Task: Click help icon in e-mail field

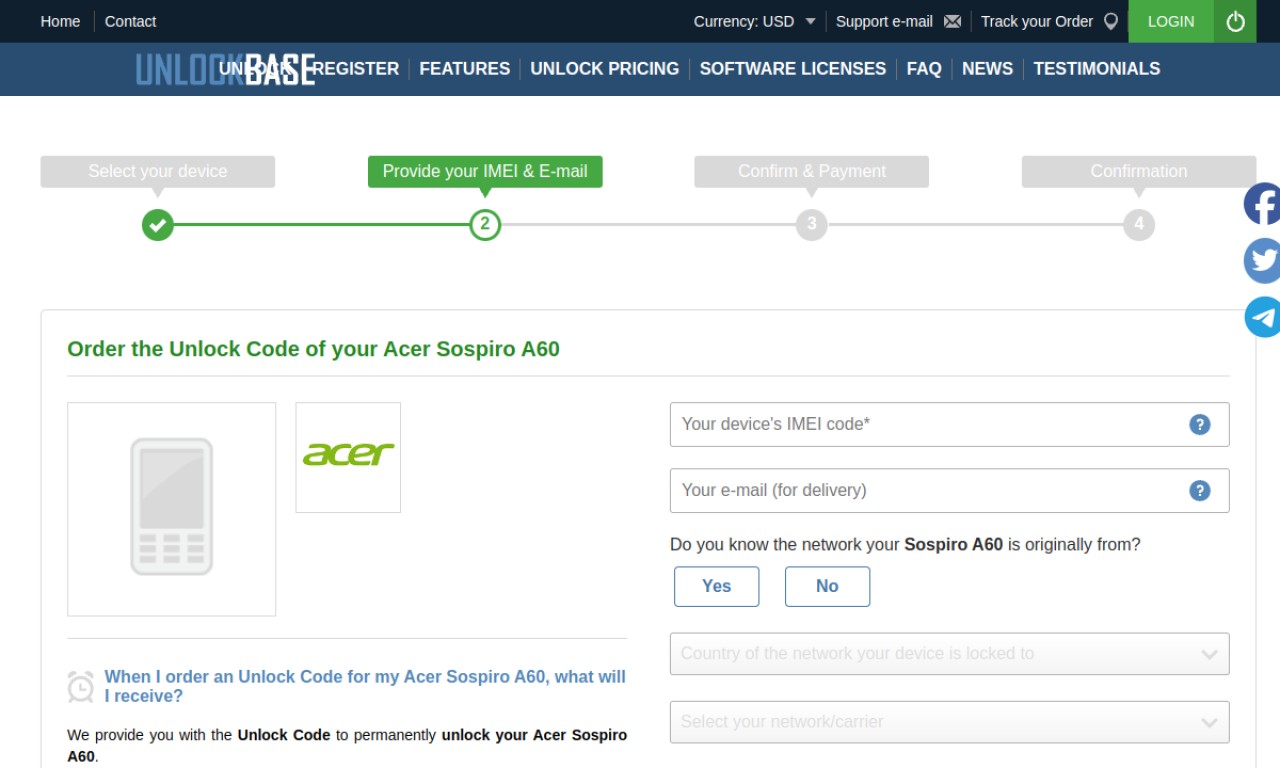Action: tap(1199, 490)
